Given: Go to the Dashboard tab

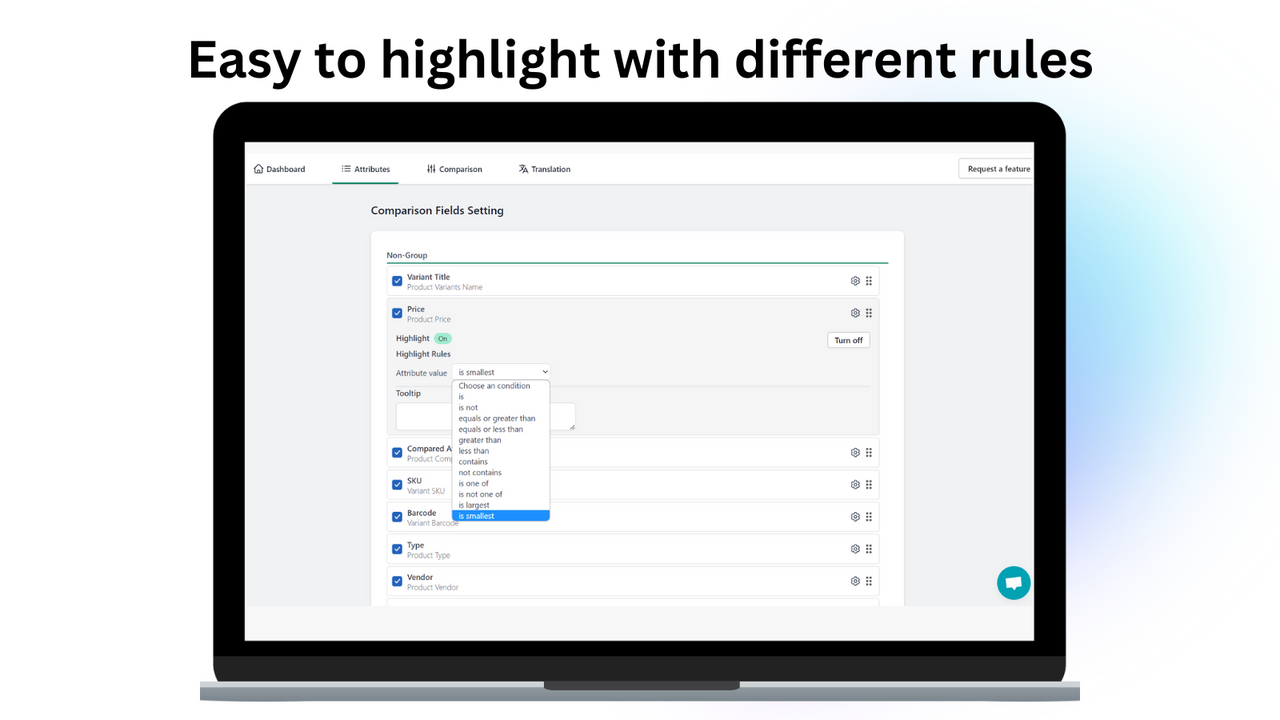Looking at the screenshot, I should pyautogui.click(x=279, y=169).
